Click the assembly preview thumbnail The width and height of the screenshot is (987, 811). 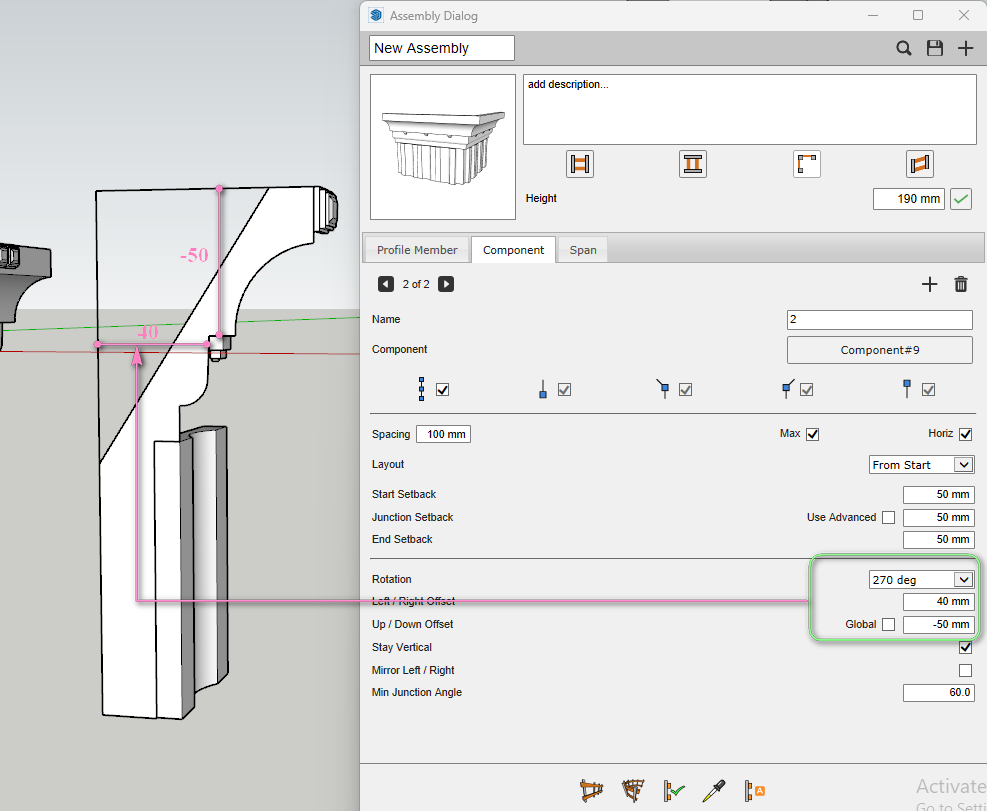[x=443, y=147]
